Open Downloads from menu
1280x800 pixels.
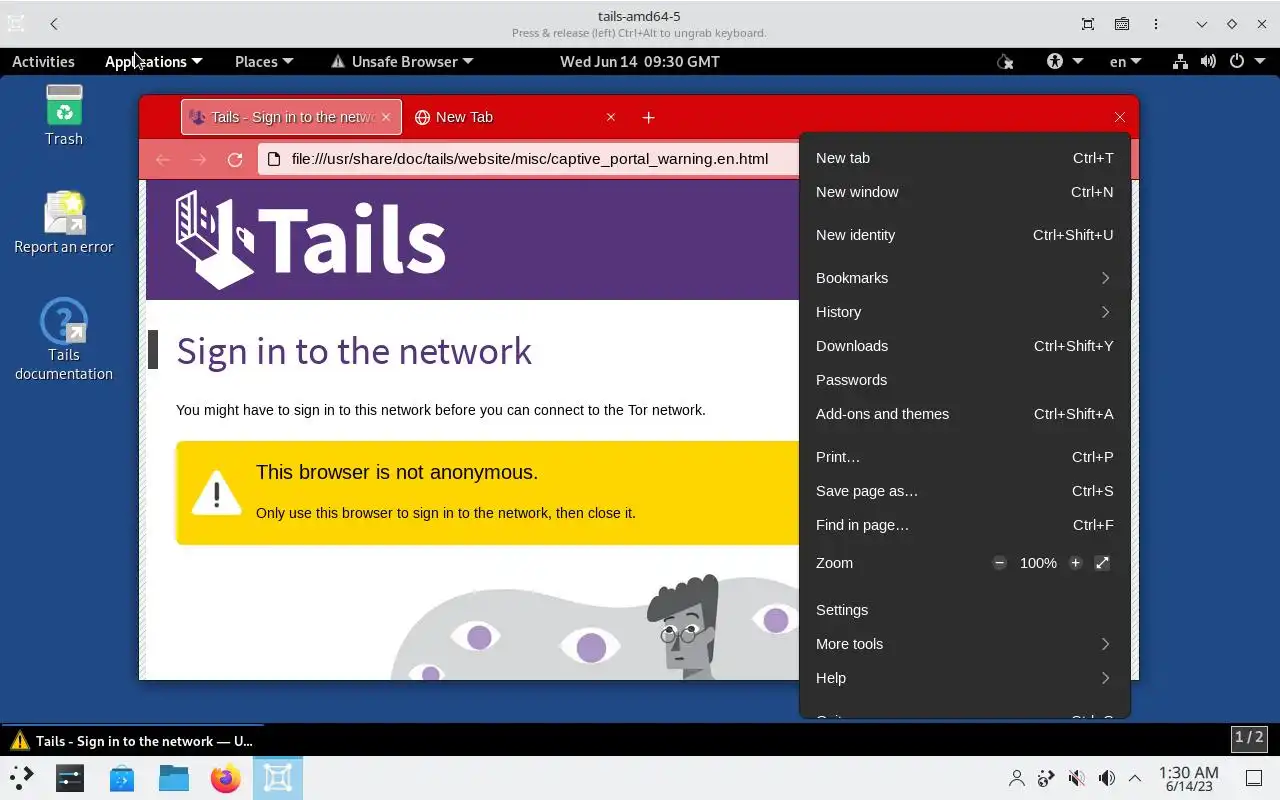pos(965,346)
